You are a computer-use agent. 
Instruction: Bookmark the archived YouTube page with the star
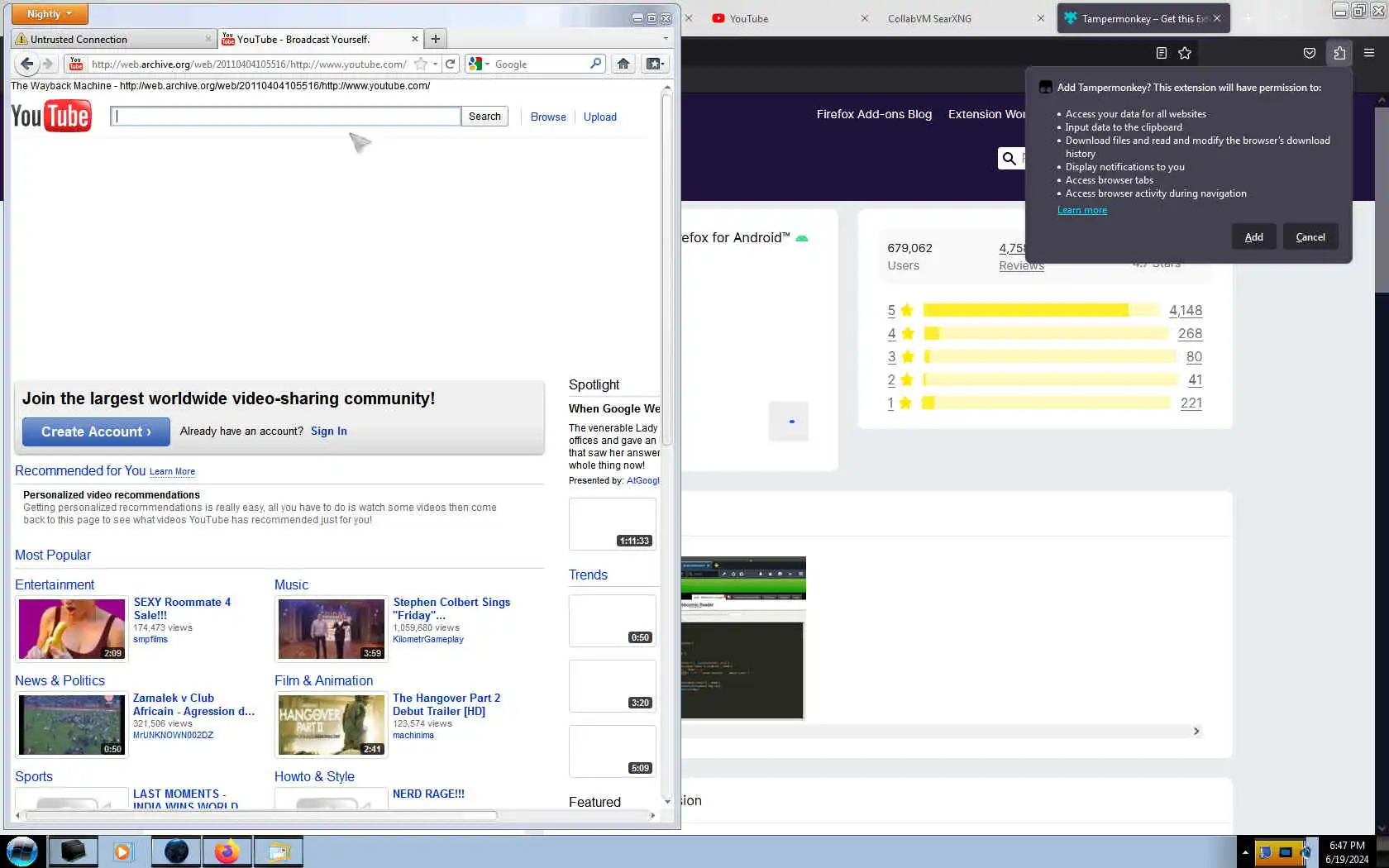point(421,64)
